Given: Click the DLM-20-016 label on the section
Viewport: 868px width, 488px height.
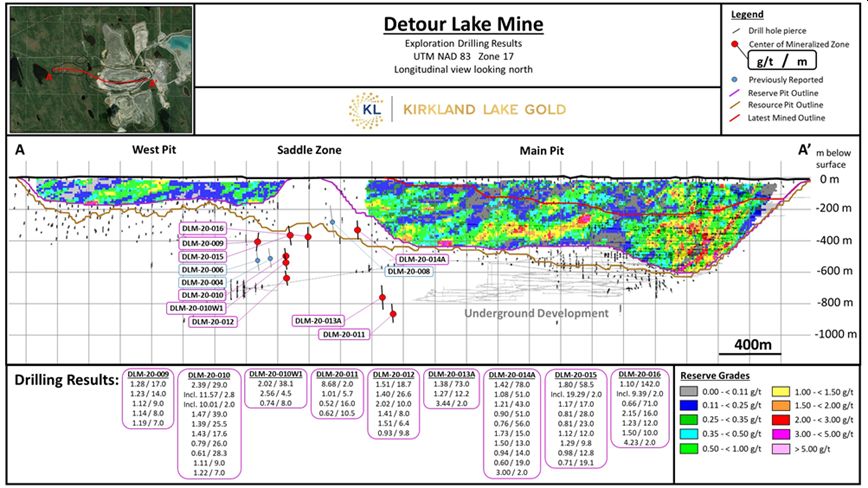Looking at the screenshot, I should (x=203, y=229).
